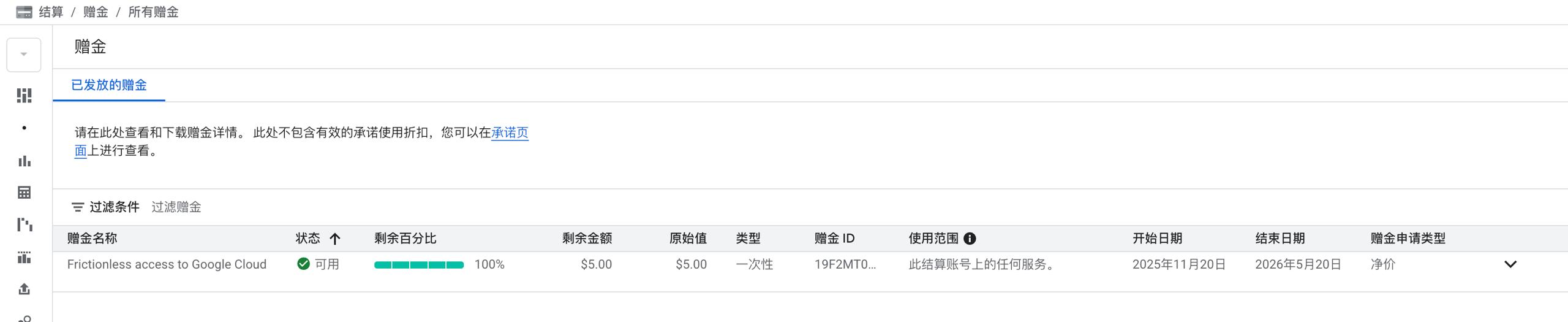Click the 使用范围 info icon
Image resolution: width=1568 pixels, height=322 pixels.
coord(970,239)
